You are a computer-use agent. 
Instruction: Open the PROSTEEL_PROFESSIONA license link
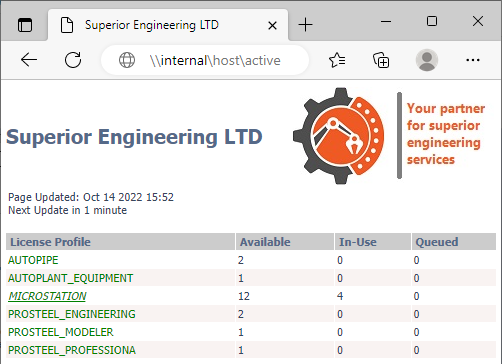[72, 350]
